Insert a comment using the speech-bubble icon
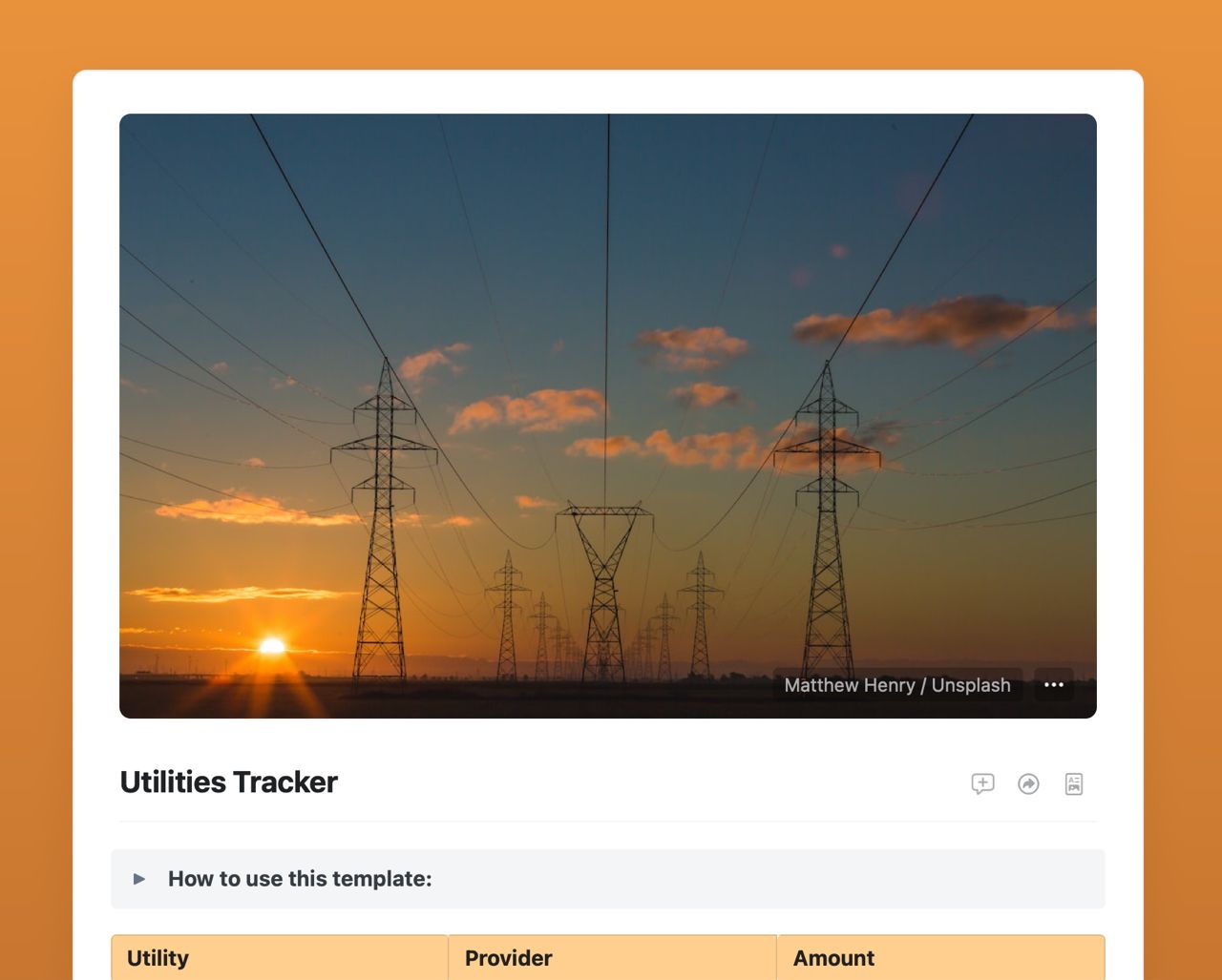The width and height of the screenshot is (1222, 980). [x=983, y=783]
